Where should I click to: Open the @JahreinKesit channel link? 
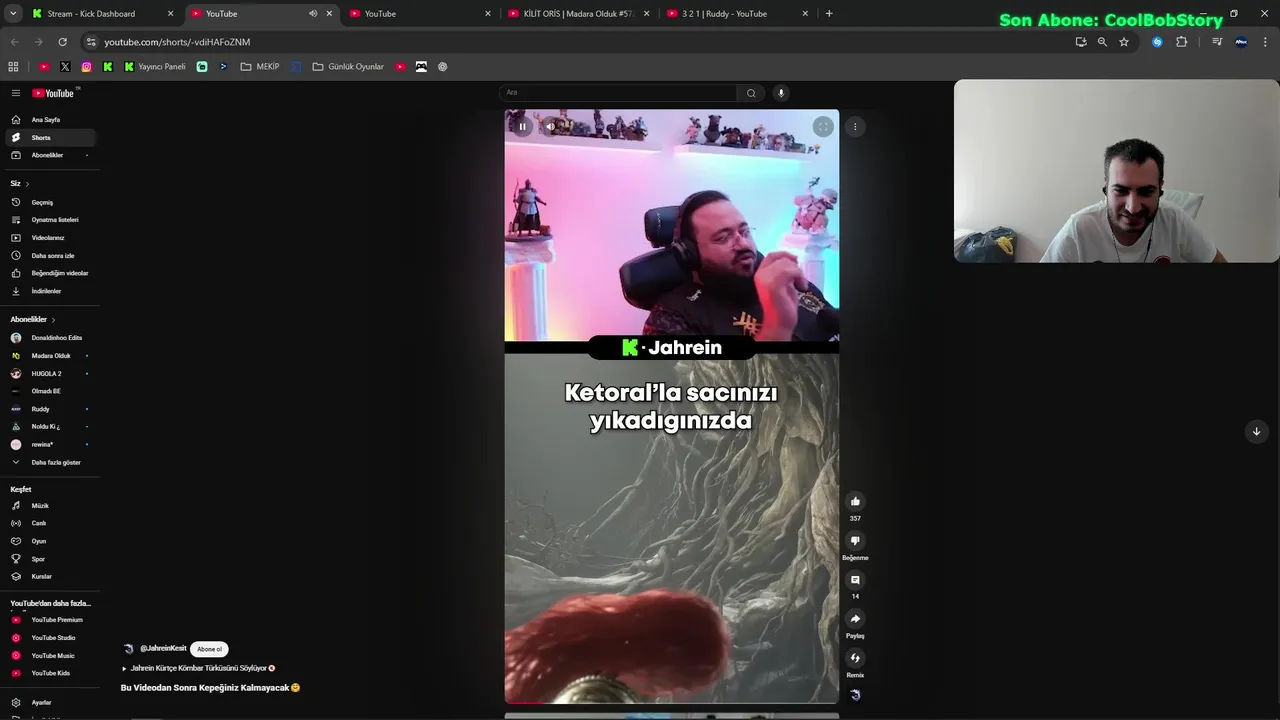tap(163, 649)
